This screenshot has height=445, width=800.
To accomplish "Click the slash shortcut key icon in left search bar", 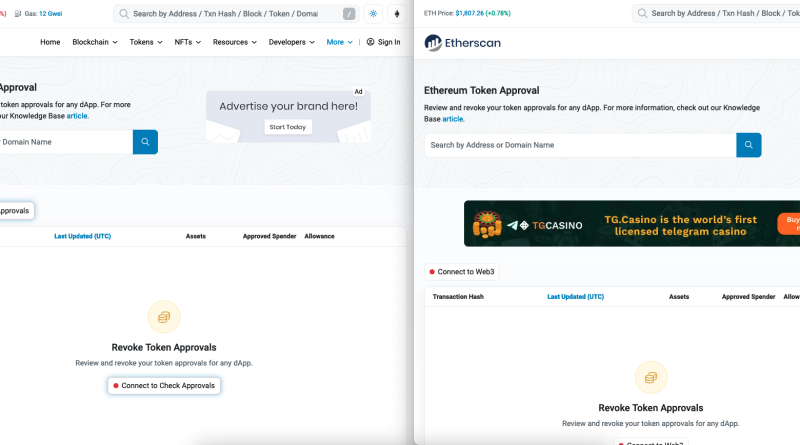I will click(349, 14).
